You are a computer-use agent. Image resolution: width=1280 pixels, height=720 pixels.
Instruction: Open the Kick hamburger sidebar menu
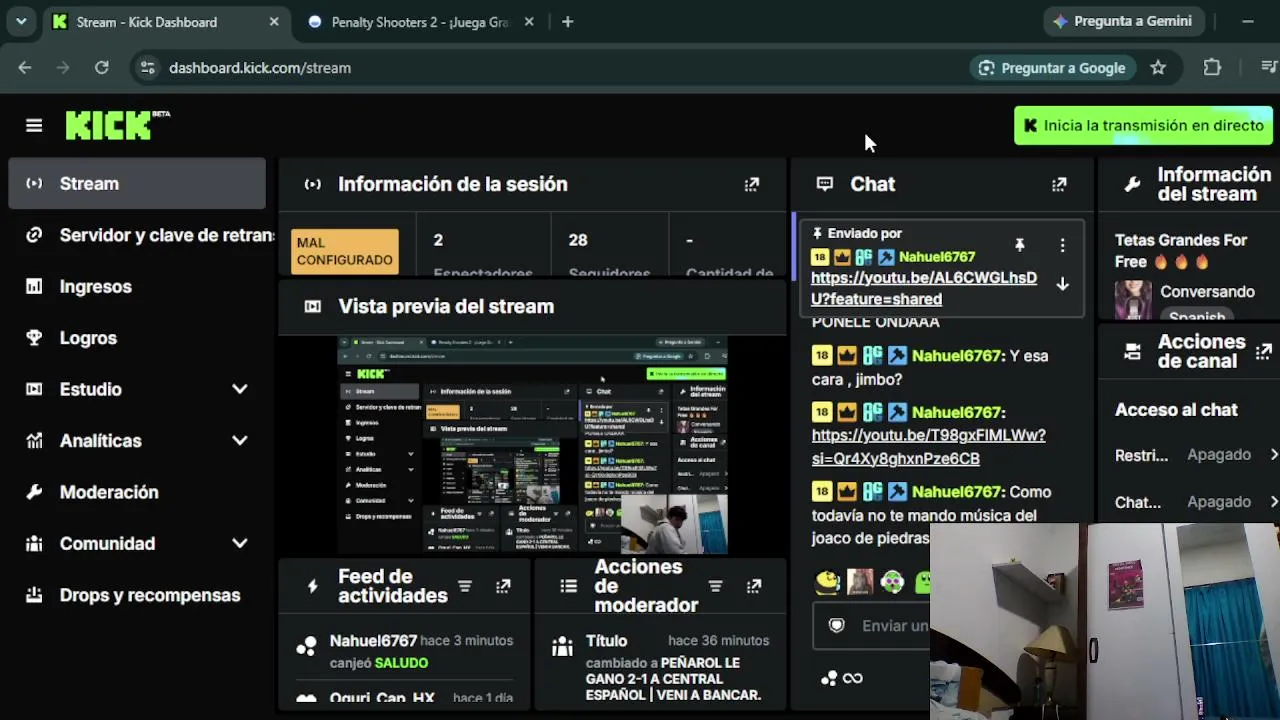pos(34,125)
